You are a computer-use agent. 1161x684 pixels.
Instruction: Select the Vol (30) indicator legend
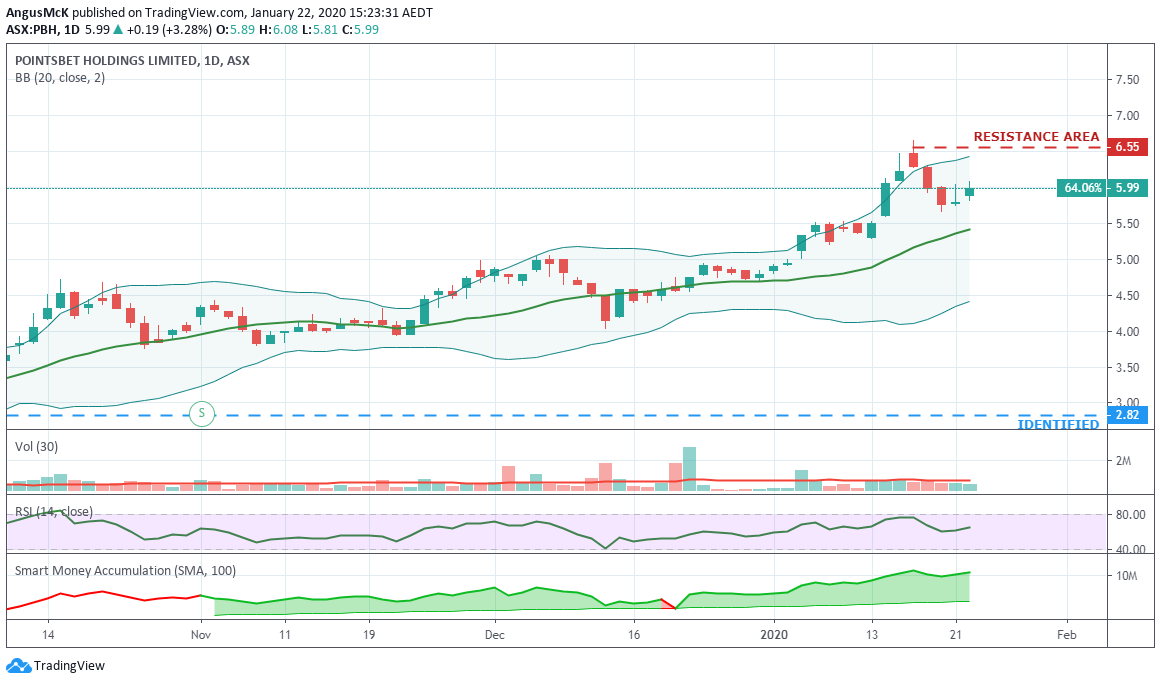click(x=36, y=446)
